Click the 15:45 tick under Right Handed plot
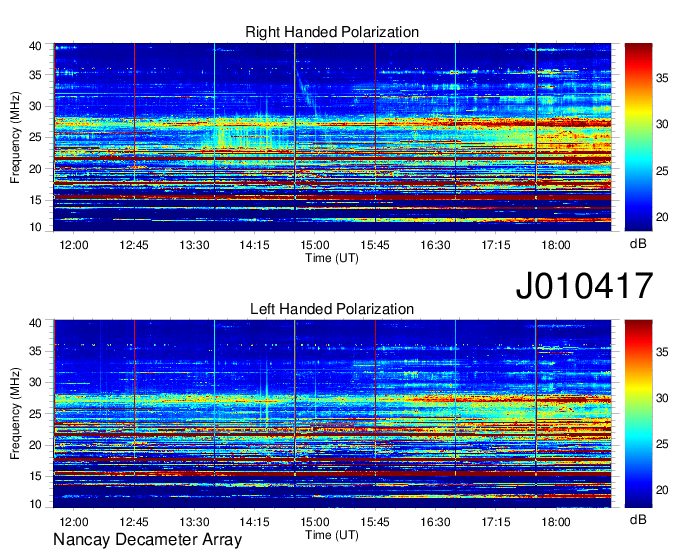The width and height of the screenshot is (680, 552). [375, 245]
